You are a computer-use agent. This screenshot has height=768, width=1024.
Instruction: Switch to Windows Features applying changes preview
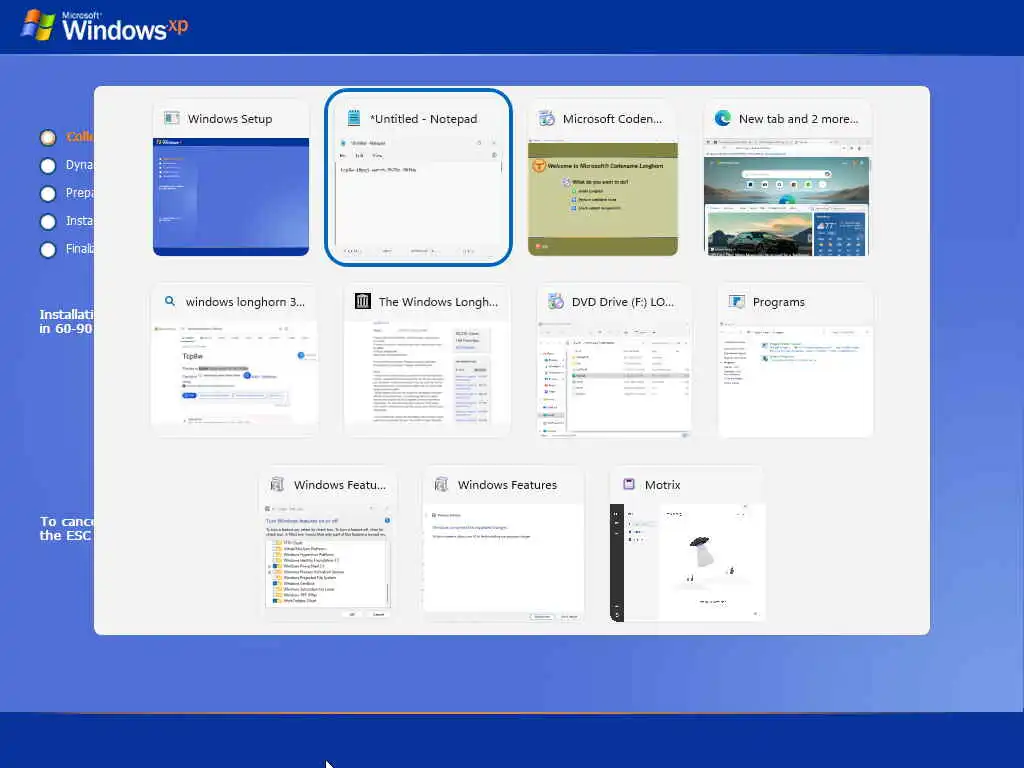[504, 562]
